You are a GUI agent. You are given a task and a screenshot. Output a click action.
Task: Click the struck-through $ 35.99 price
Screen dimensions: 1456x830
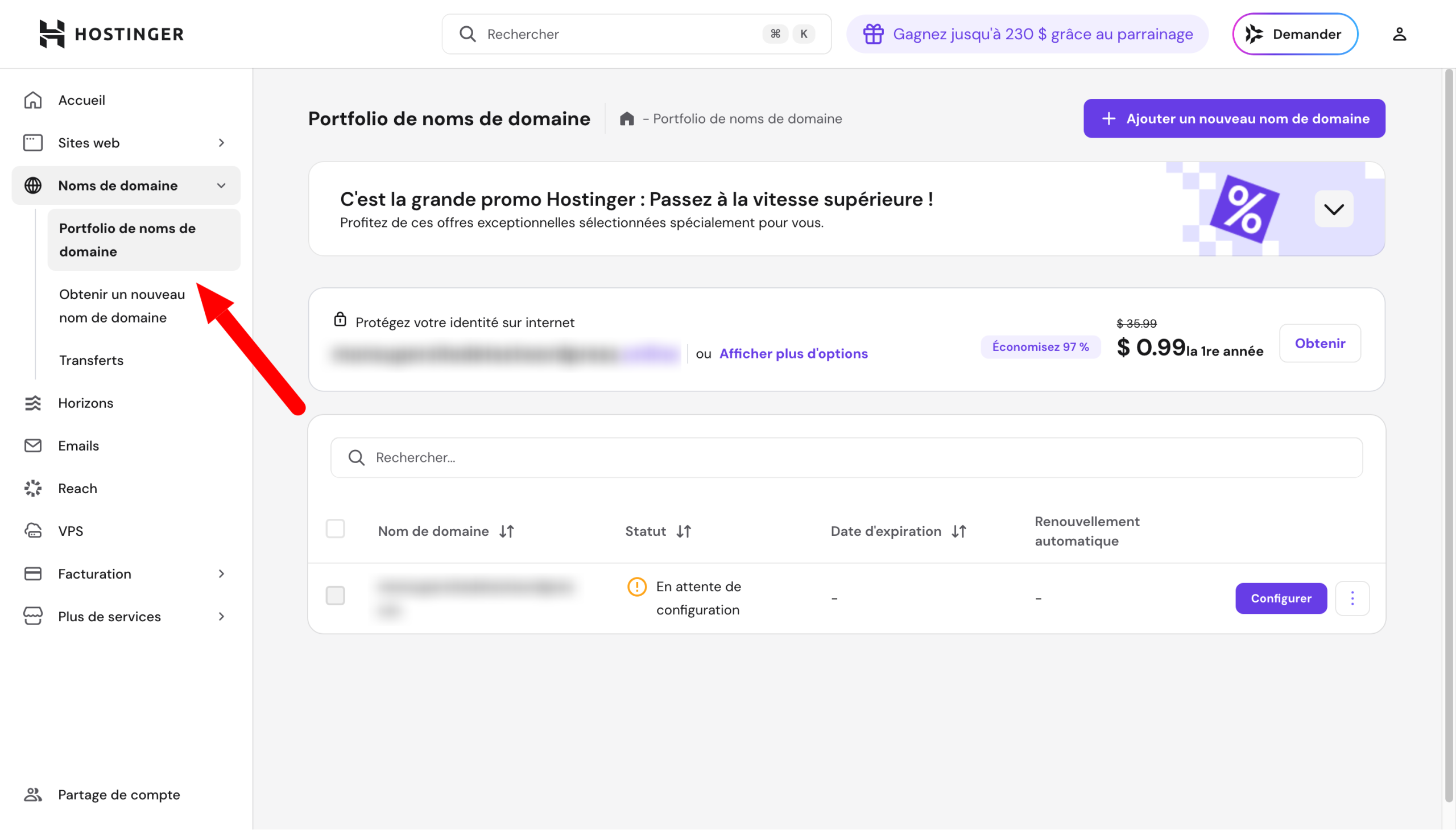click(1136, 323)
